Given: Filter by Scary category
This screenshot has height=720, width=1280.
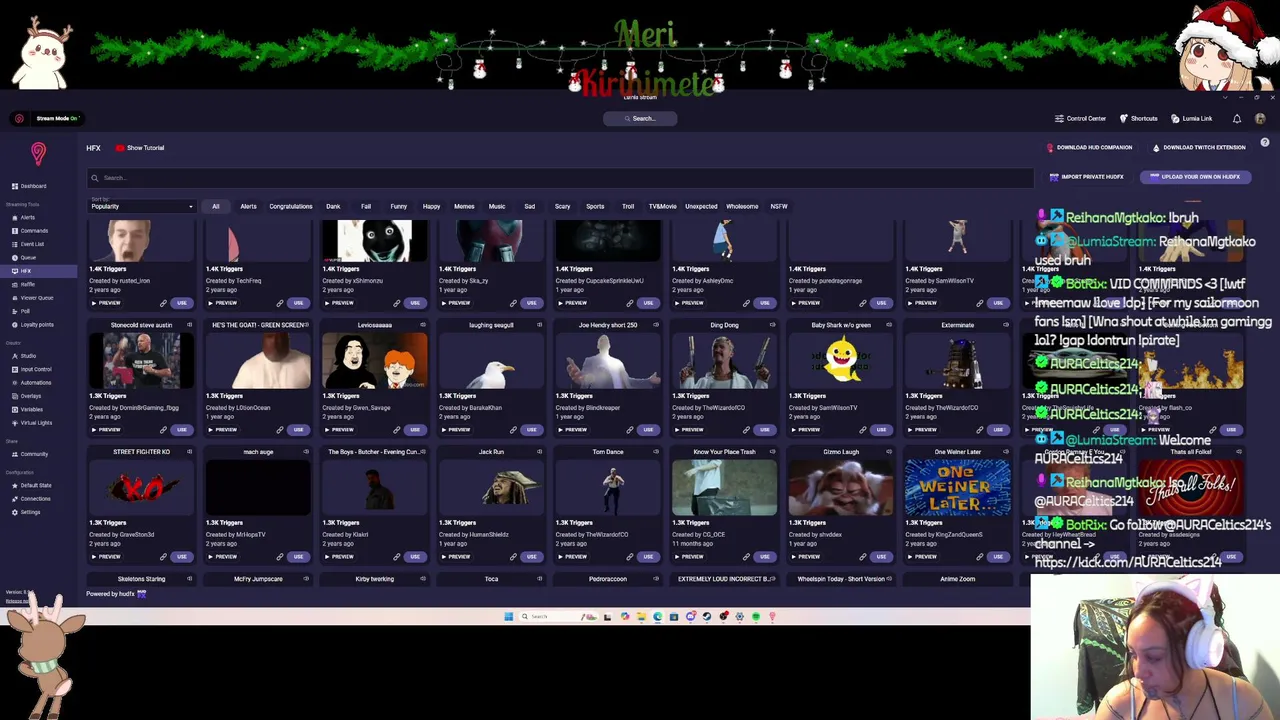Looking at the screenshot, I should tap(562, 206).
